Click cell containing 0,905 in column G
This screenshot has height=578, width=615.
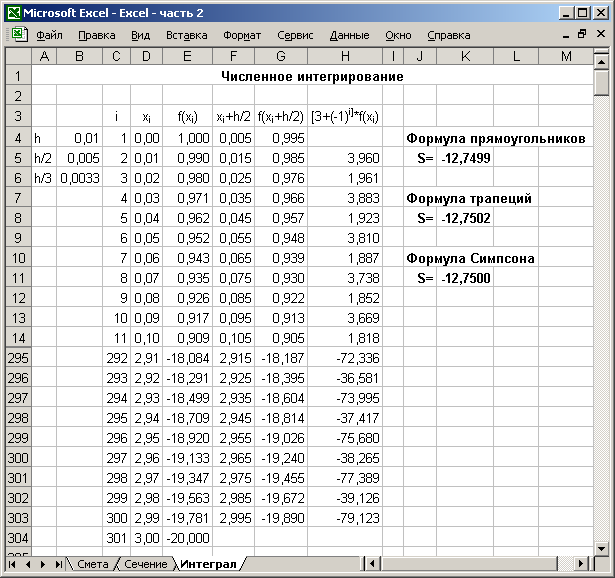click(x=281, y=338)
